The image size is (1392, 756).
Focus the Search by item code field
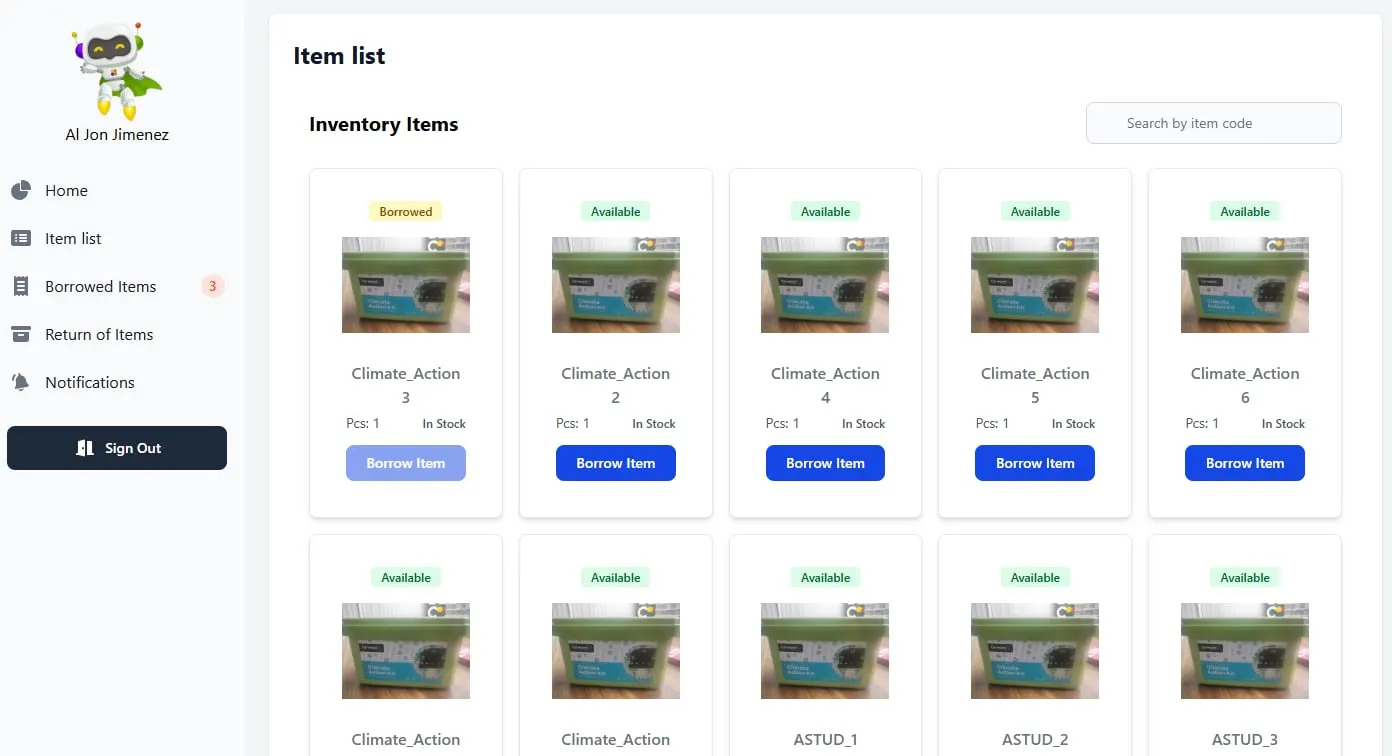coord(1213,123)
